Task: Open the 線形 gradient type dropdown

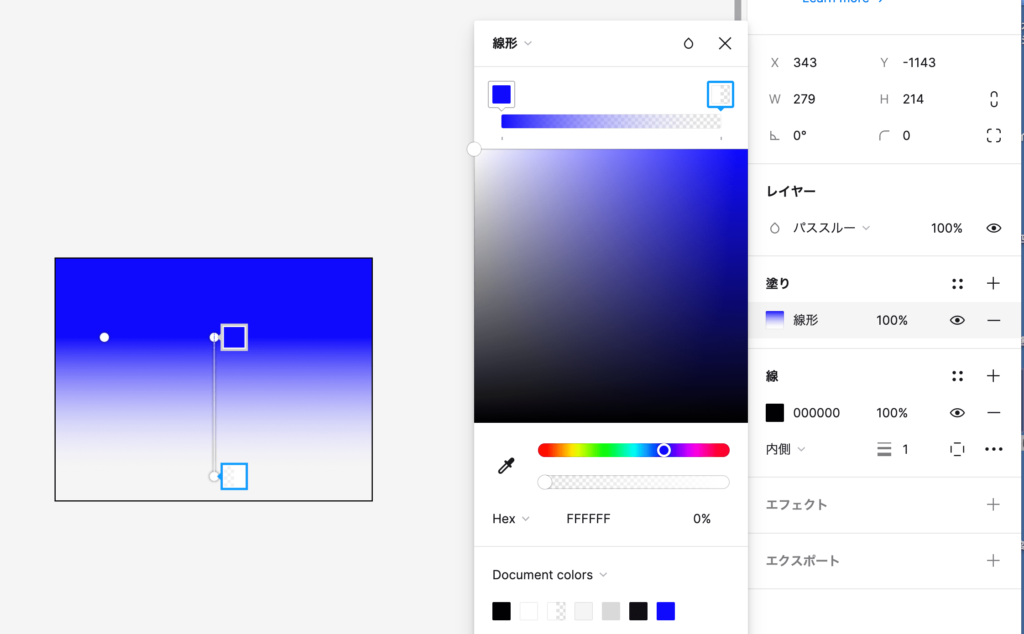Action: click(x=512, y=43)
